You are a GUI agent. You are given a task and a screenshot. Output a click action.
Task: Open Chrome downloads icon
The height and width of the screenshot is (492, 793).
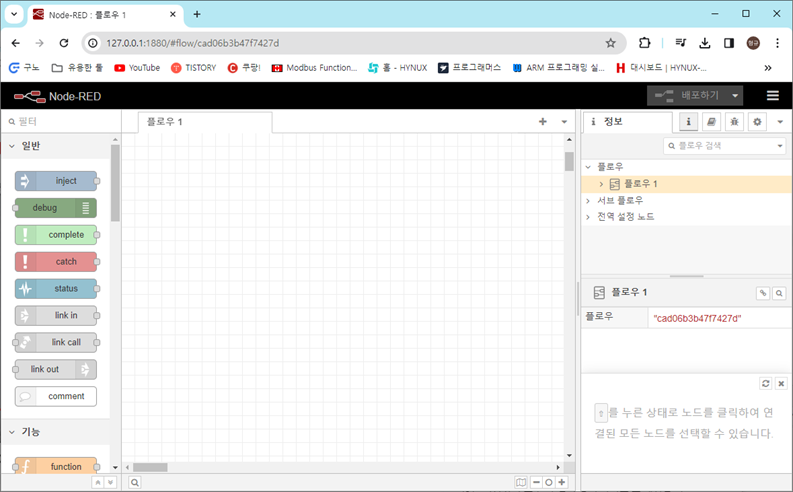point(704,43)
